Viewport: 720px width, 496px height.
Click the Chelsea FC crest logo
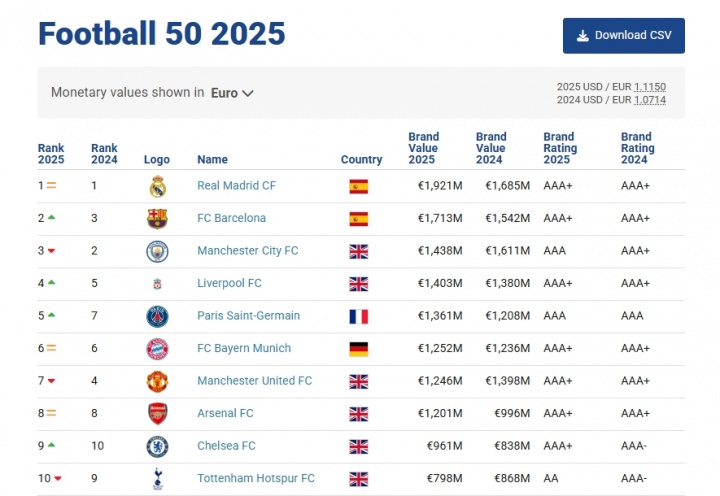coord(157,446)
